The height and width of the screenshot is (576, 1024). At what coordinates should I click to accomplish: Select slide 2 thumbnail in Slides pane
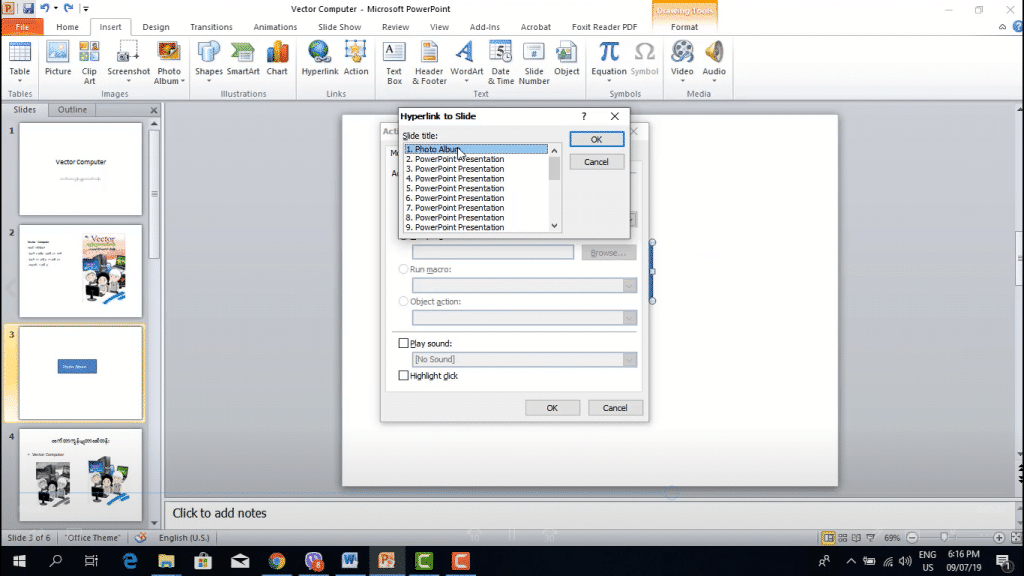[80, 271]
